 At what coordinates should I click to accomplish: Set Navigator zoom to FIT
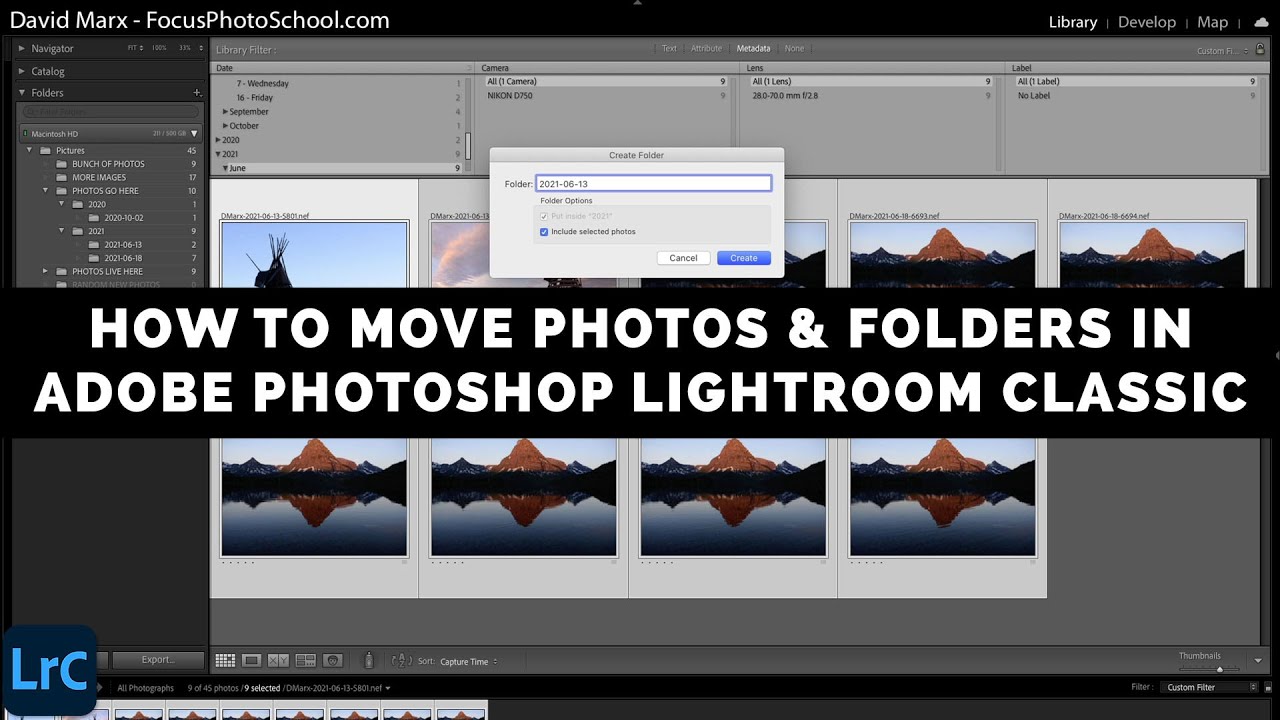[132, 48]
